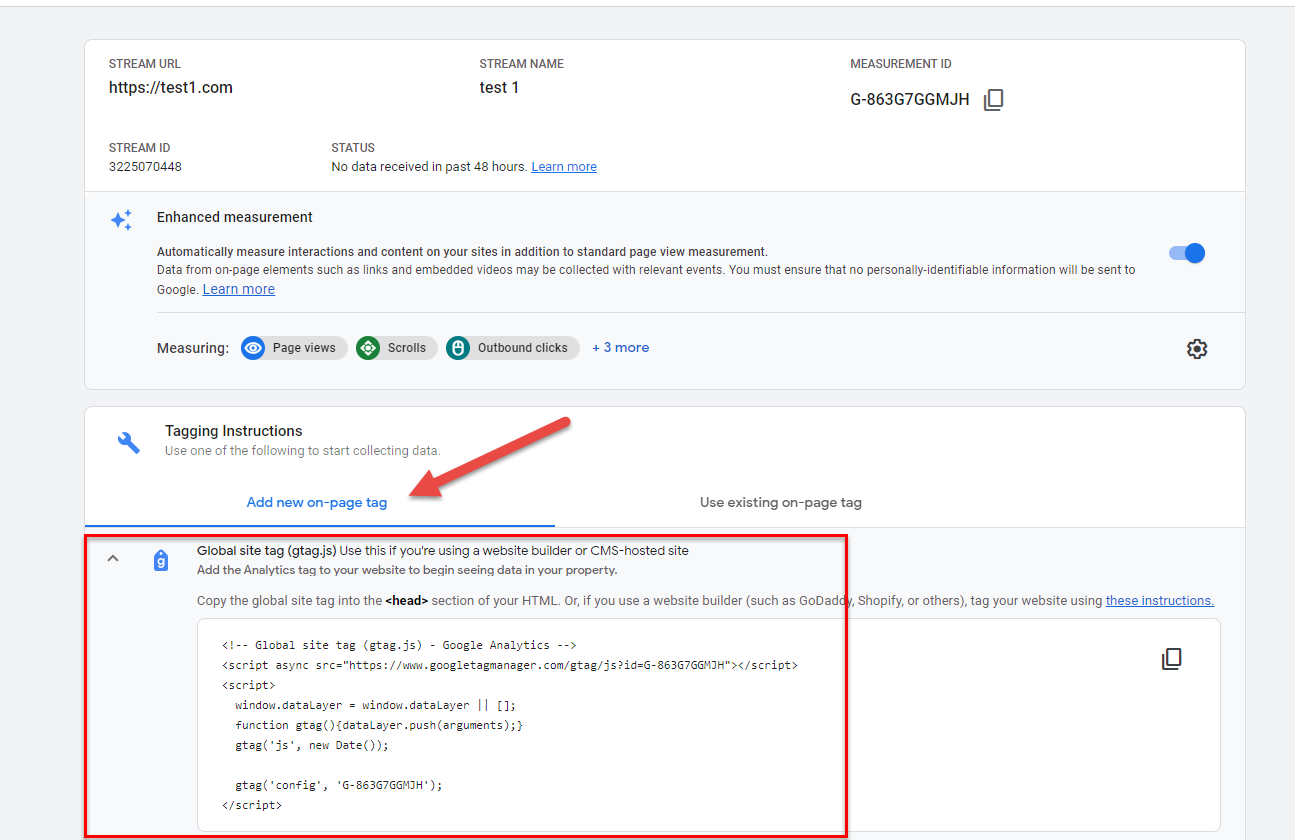The image size is (1295, 840).
Task: Open 'these instructions' link
Action: click(x=1160, y=601)
